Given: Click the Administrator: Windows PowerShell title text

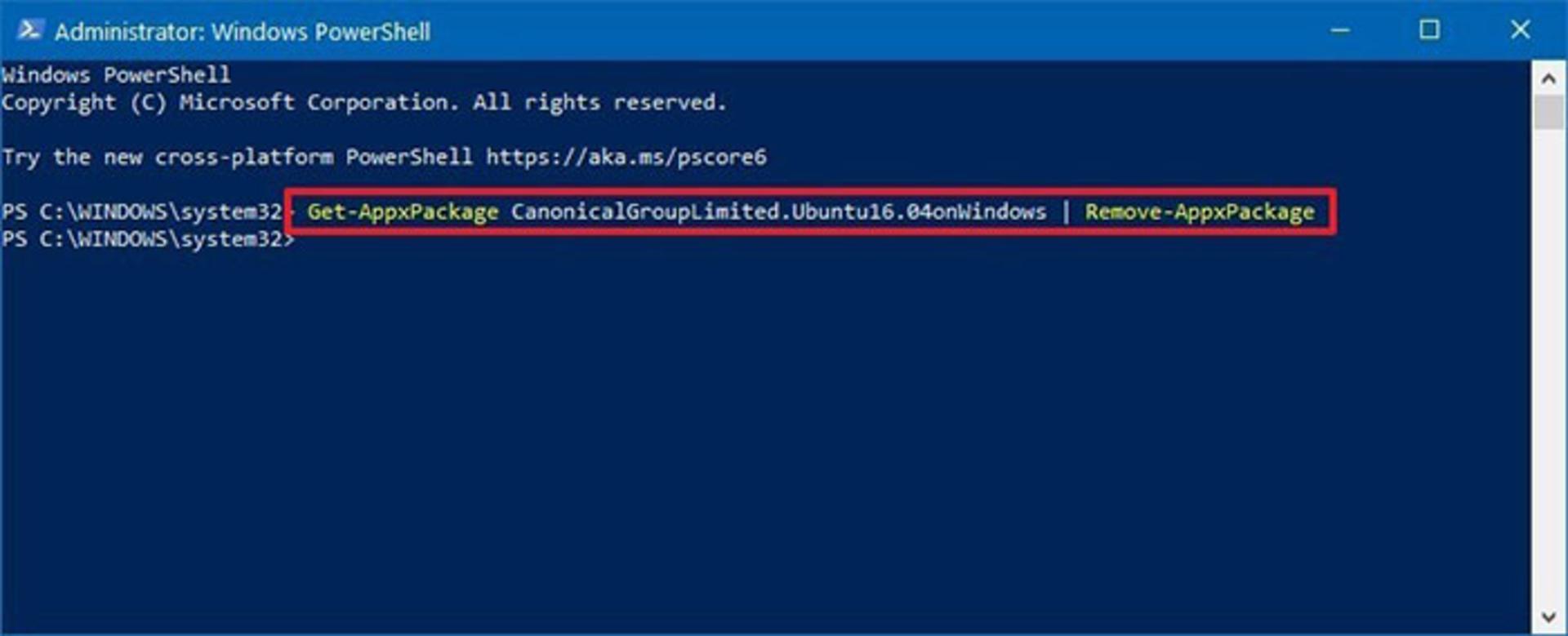Looking at the screenshot, I should tap(243, 31).
